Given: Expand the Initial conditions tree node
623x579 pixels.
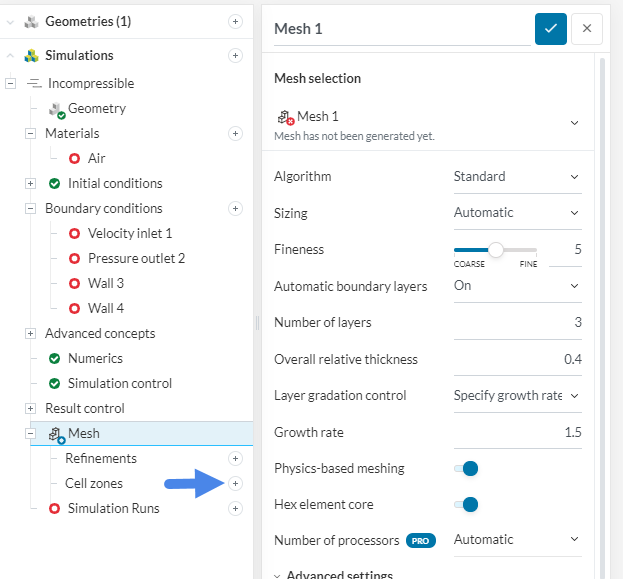Looking at the screenshot, I should point(30,183).
